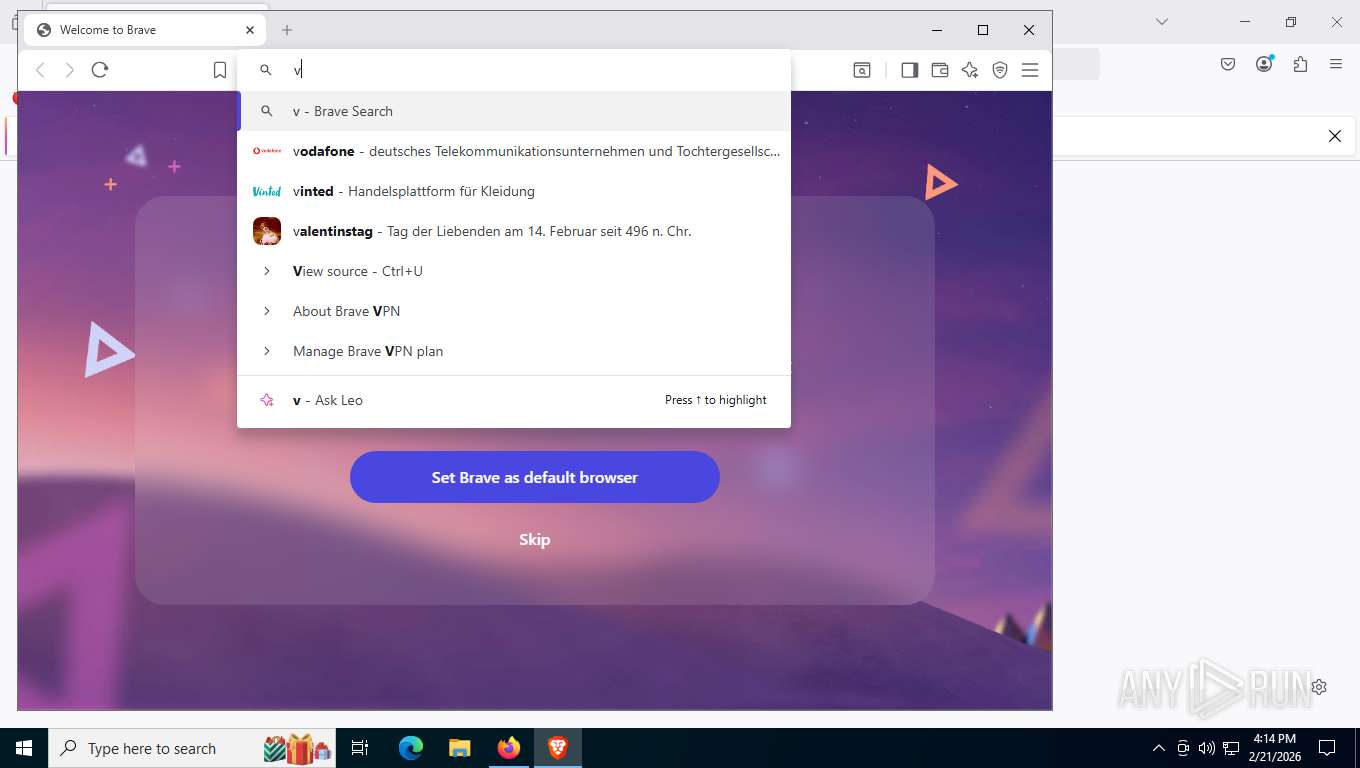1360x768 pixels.
Task: Choose the valentinstag suggestion
Action: [x=514, y=231]
